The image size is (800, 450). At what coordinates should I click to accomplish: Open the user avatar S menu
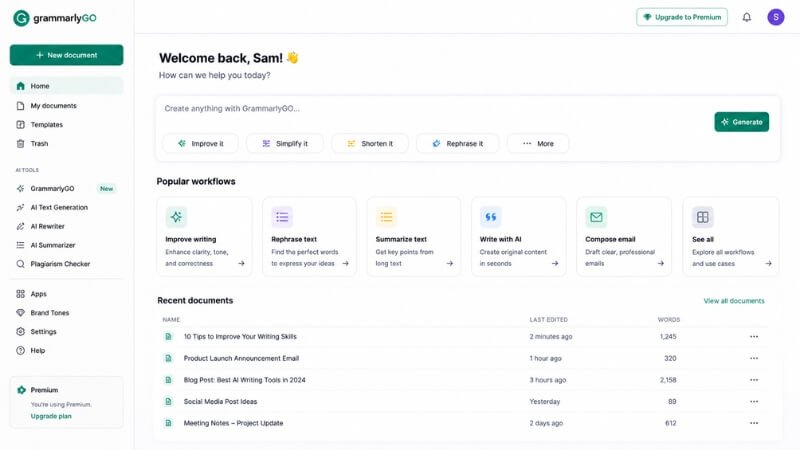776,17
